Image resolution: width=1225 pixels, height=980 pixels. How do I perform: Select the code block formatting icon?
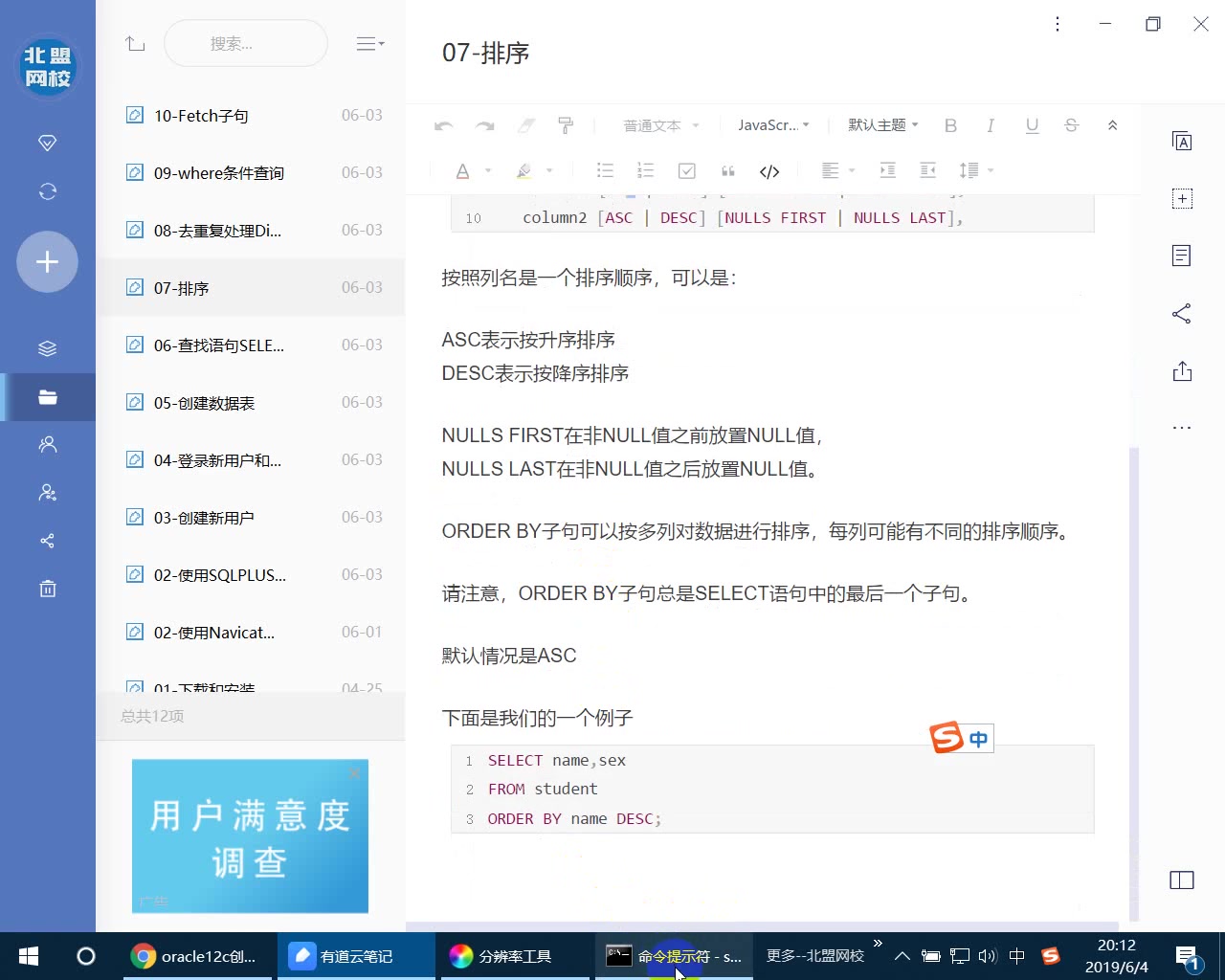(768, 170)
